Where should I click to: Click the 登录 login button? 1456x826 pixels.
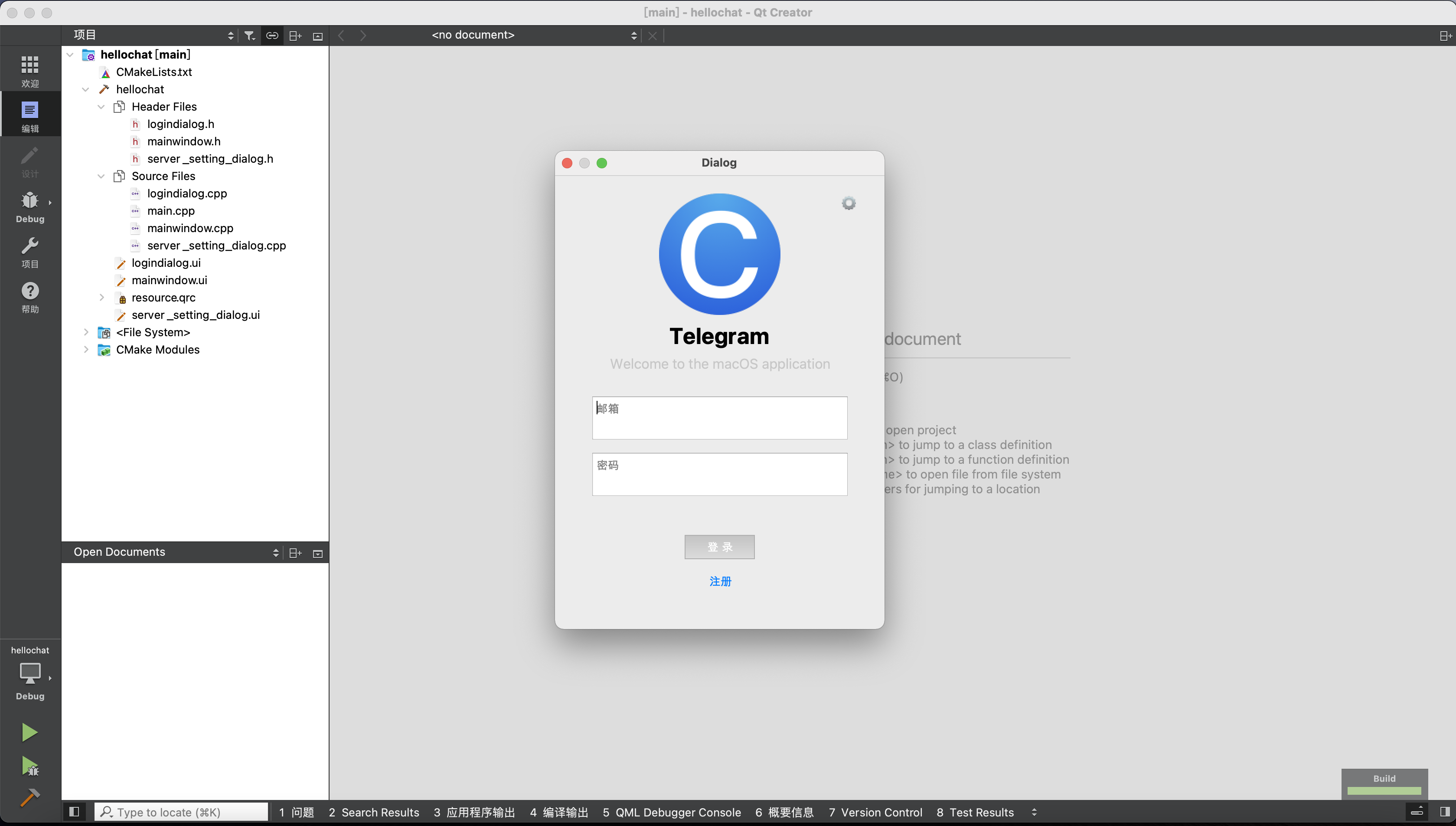tap(719, 546)
